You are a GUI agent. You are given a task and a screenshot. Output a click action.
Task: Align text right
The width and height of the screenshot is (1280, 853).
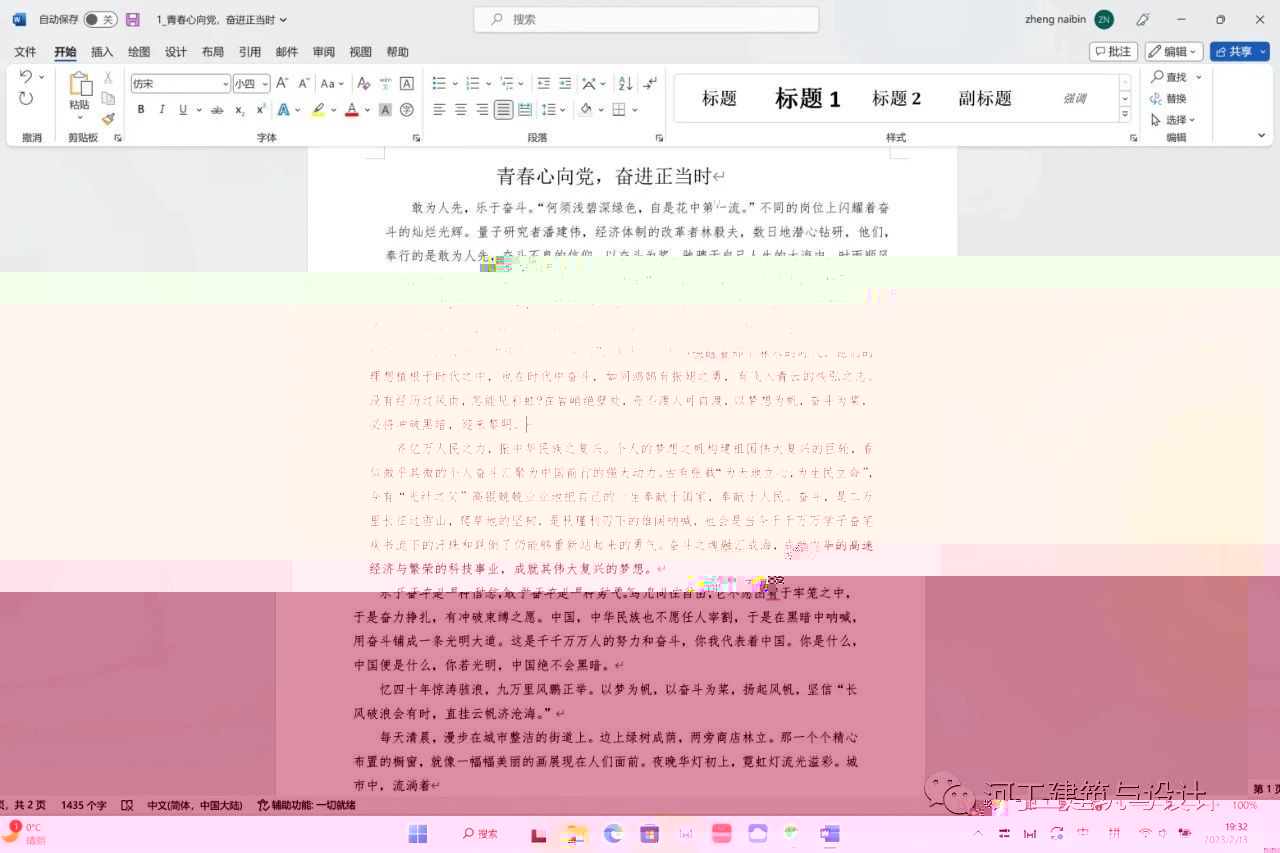[x=482, y=110]
